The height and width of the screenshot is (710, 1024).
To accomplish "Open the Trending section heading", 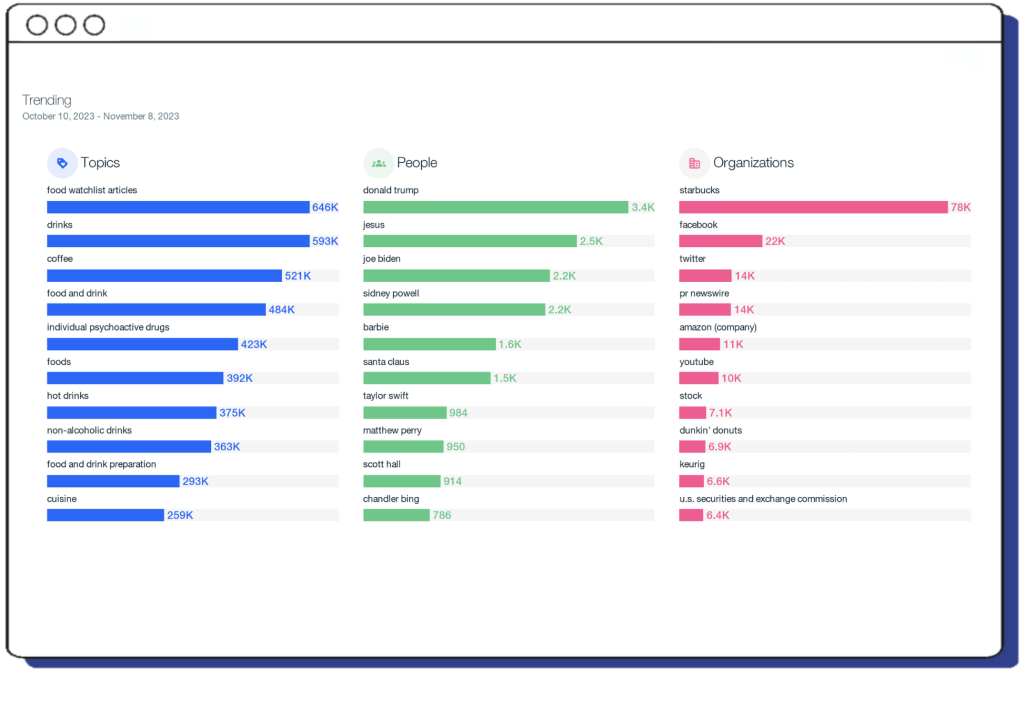I will (x=47, y=100).
